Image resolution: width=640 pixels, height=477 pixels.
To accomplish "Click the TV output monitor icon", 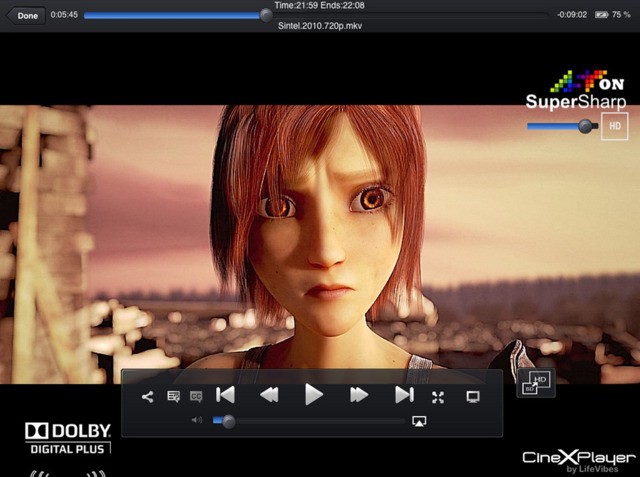I will pos(473,397).
